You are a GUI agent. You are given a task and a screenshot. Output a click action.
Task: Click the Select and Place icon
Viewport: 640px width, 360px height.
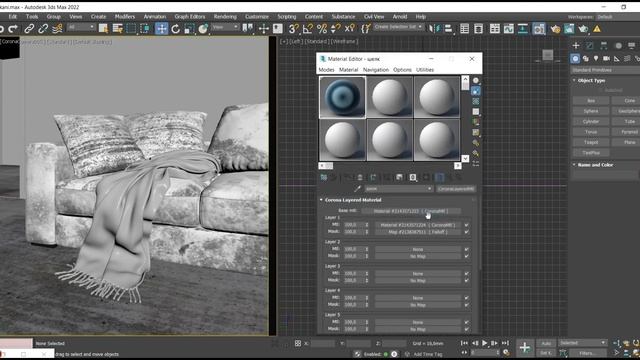point(203,29)
